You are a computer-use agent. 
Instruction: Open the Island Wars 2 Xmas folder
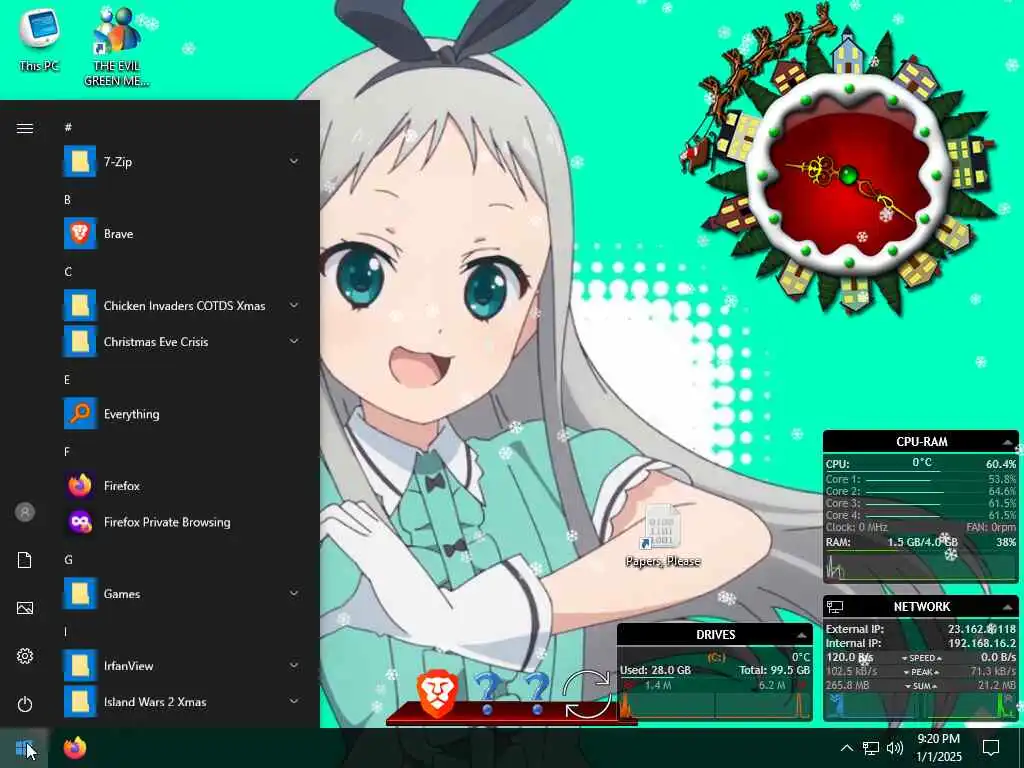[183, 701]
